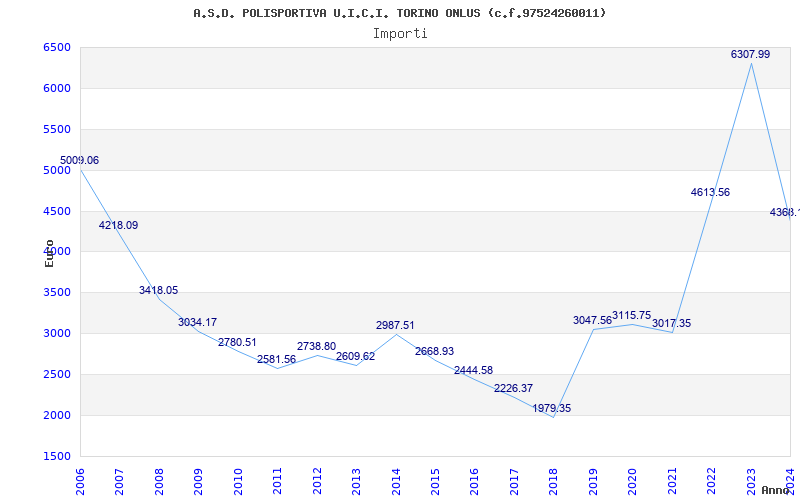This screenshot has height=500, width=800.
Task: Click x-axis year label 2017
Action: point(514,482)
